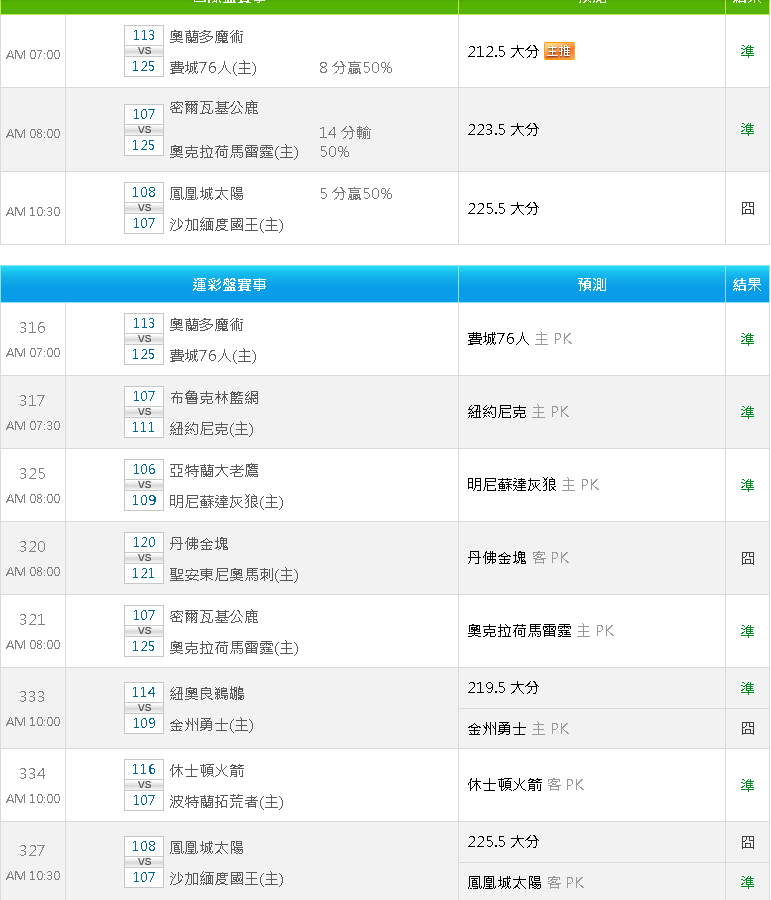Click game number 321

[x=32, y=619]
